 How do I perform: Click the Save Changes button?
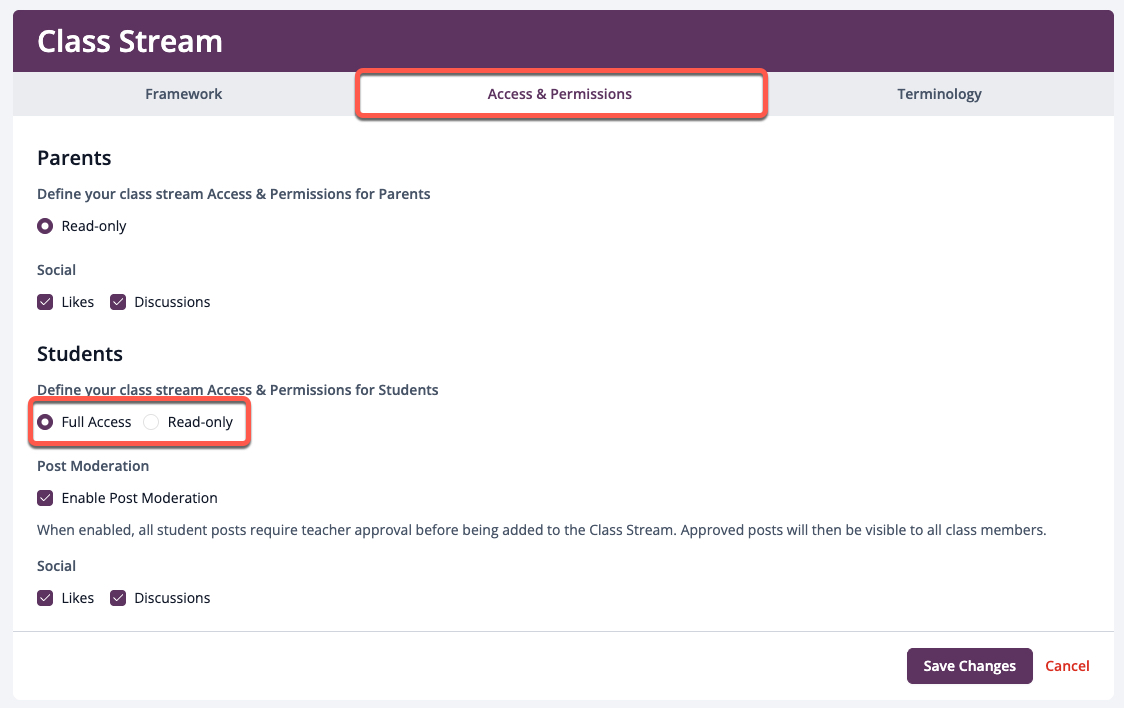point(969,666)
